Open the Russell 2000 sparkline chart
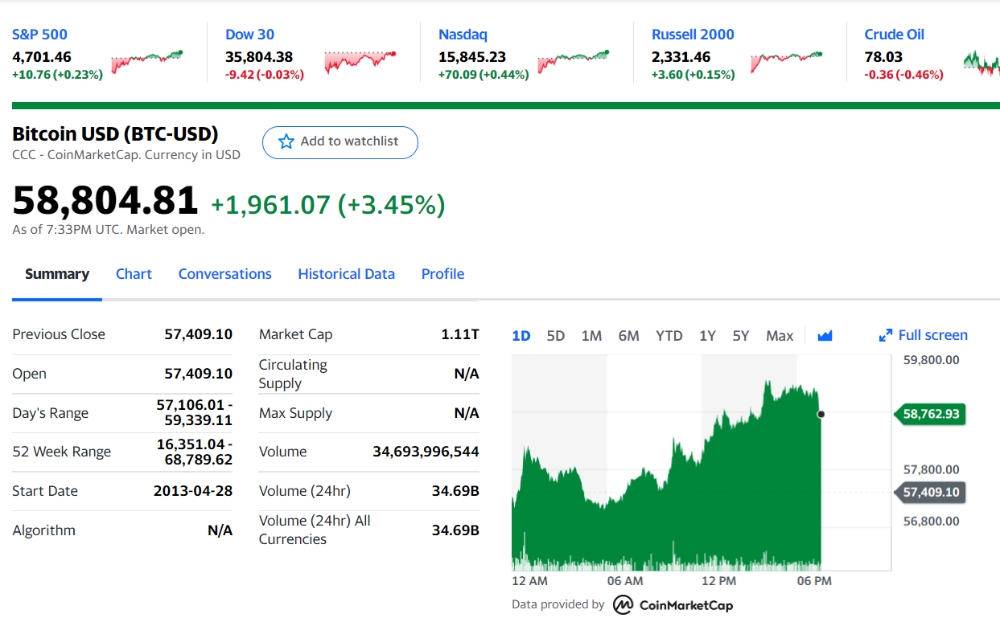 pos(786,61)
